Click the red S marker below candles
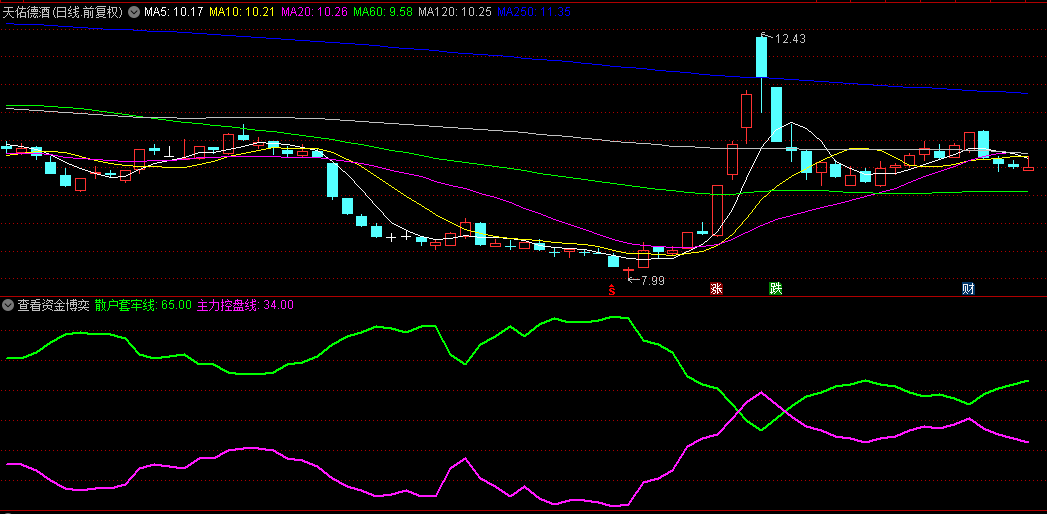Viewport: 1047px width, 514px height. point(612,290)
